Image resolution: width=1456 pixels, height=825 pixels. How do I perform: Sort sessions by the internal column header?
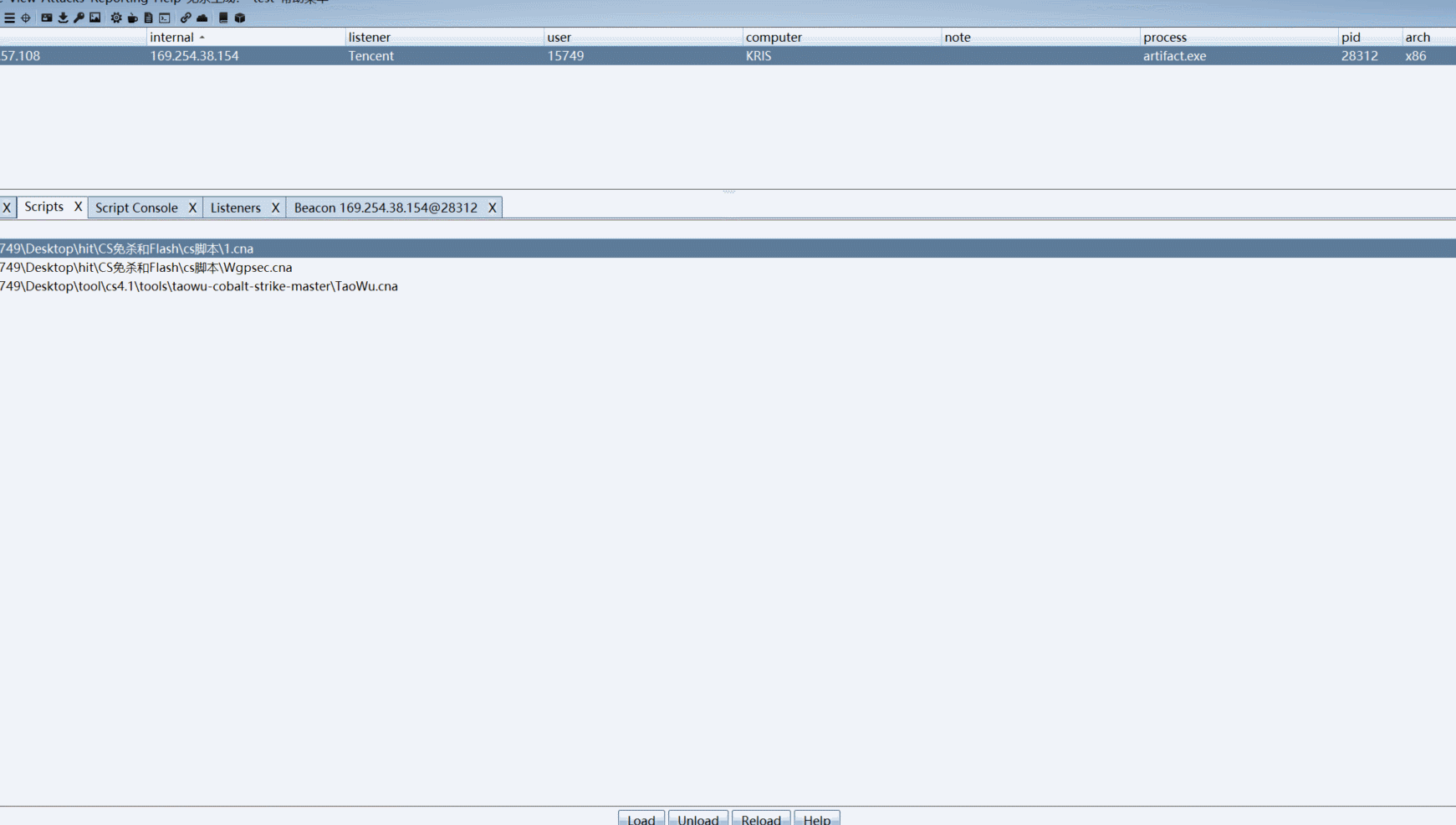point(172,37)
